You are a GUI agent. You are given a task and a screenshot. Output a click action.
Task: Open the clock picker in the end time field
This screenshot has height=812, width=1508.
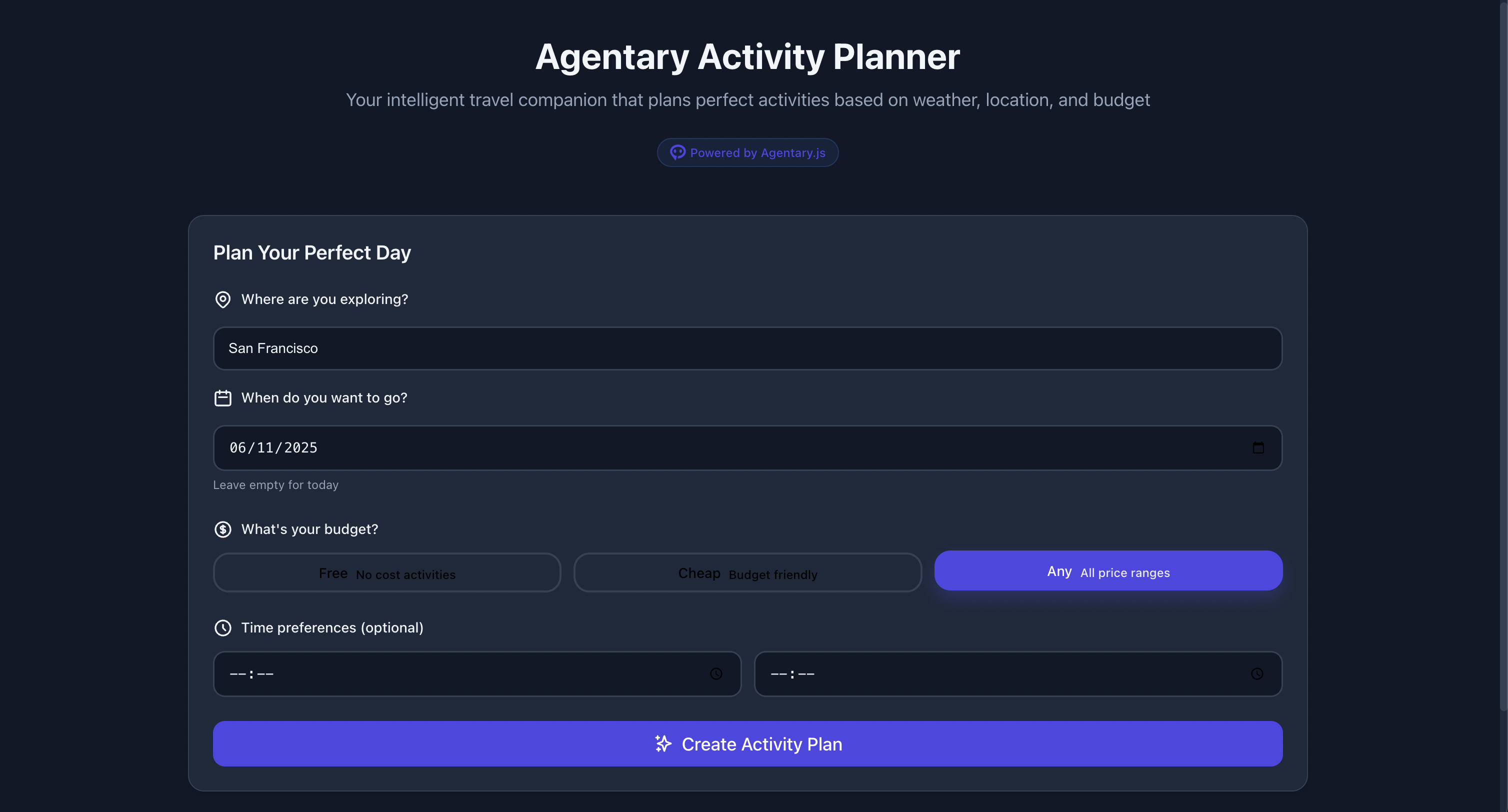click(1257, 674)
